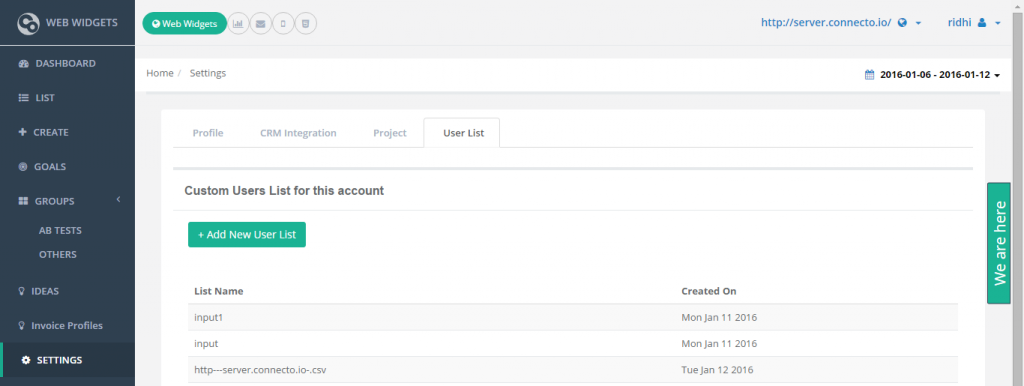This screenshot has height=386, width=1024.
Task: Click the List bullet icon
Action: tap(24, 98)
